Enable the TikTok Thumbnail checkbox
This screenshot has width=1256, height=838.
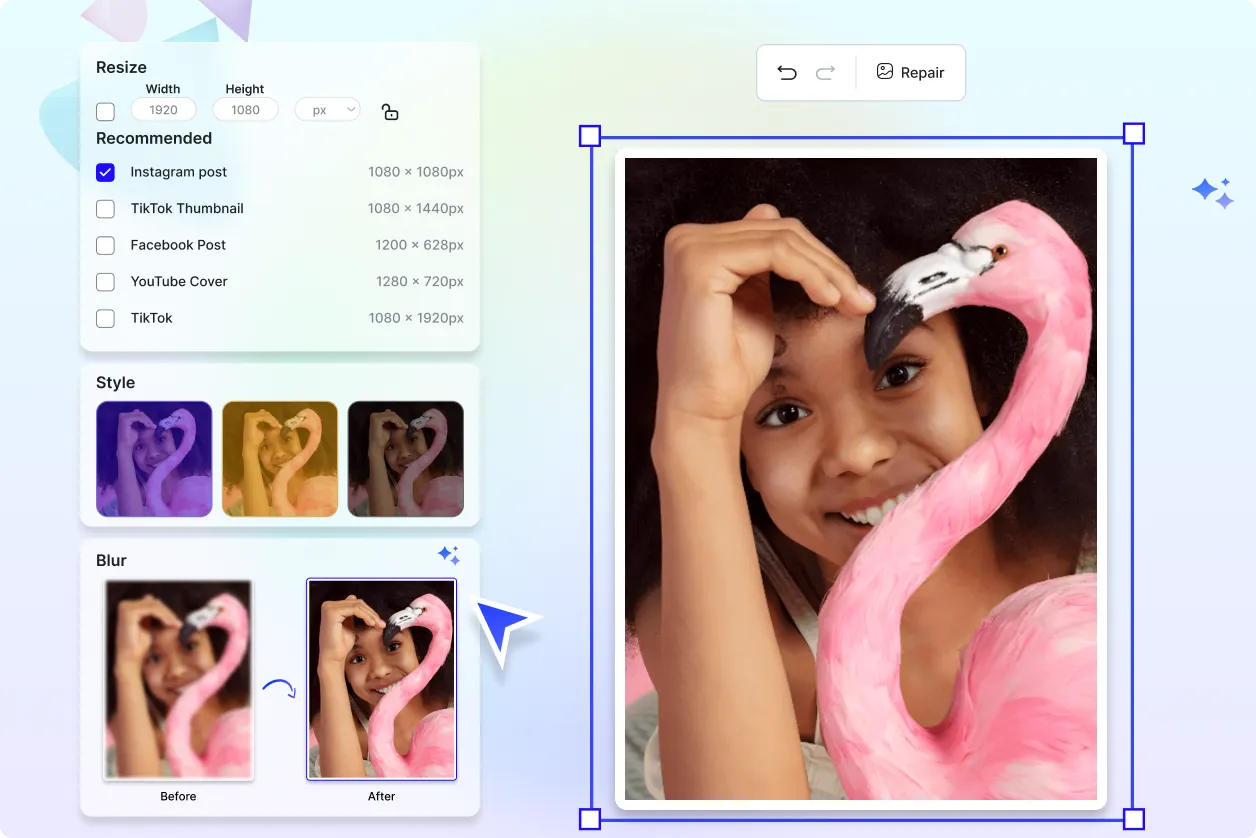click(105, 209)
